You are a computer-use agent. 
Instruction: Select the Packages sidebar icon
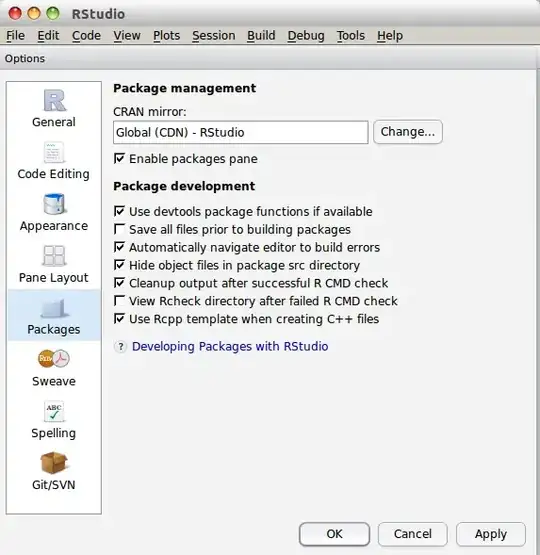[54, 307]
